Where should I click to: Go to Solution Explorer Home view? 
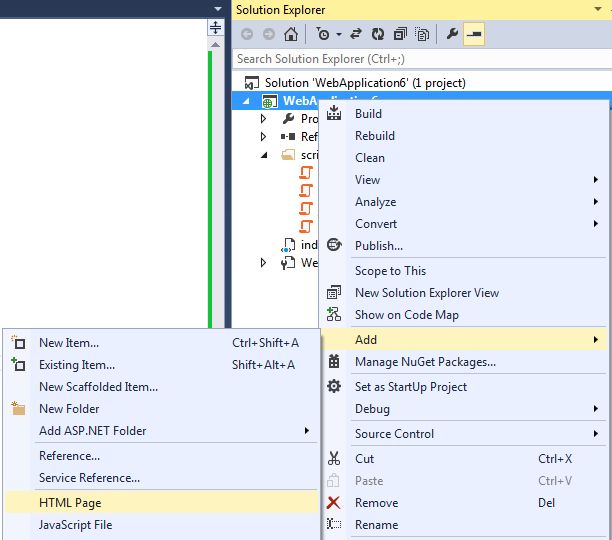[x=291, y=34]
